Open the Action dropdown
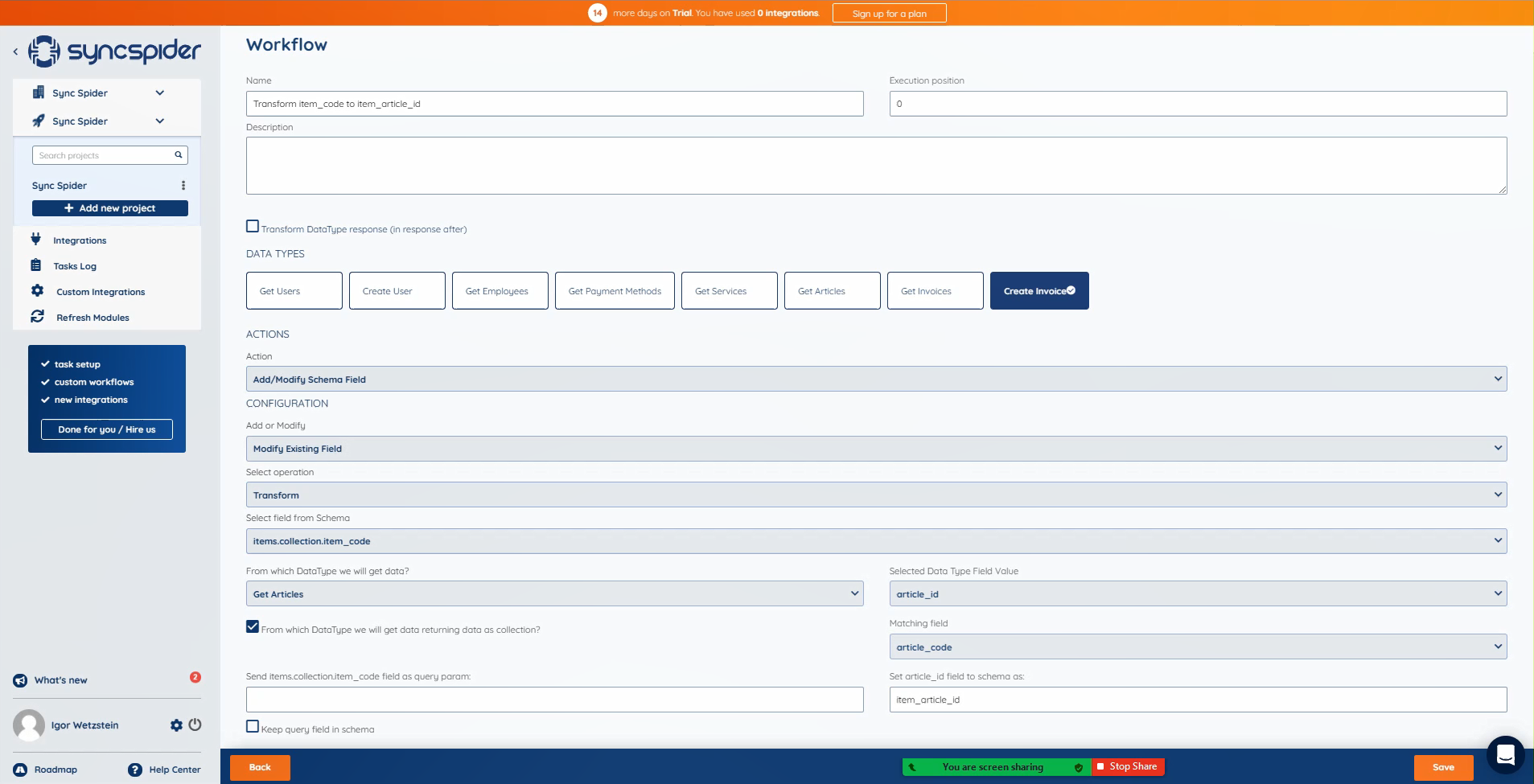This screenshot has width=1534, height=784. [876, 379]
